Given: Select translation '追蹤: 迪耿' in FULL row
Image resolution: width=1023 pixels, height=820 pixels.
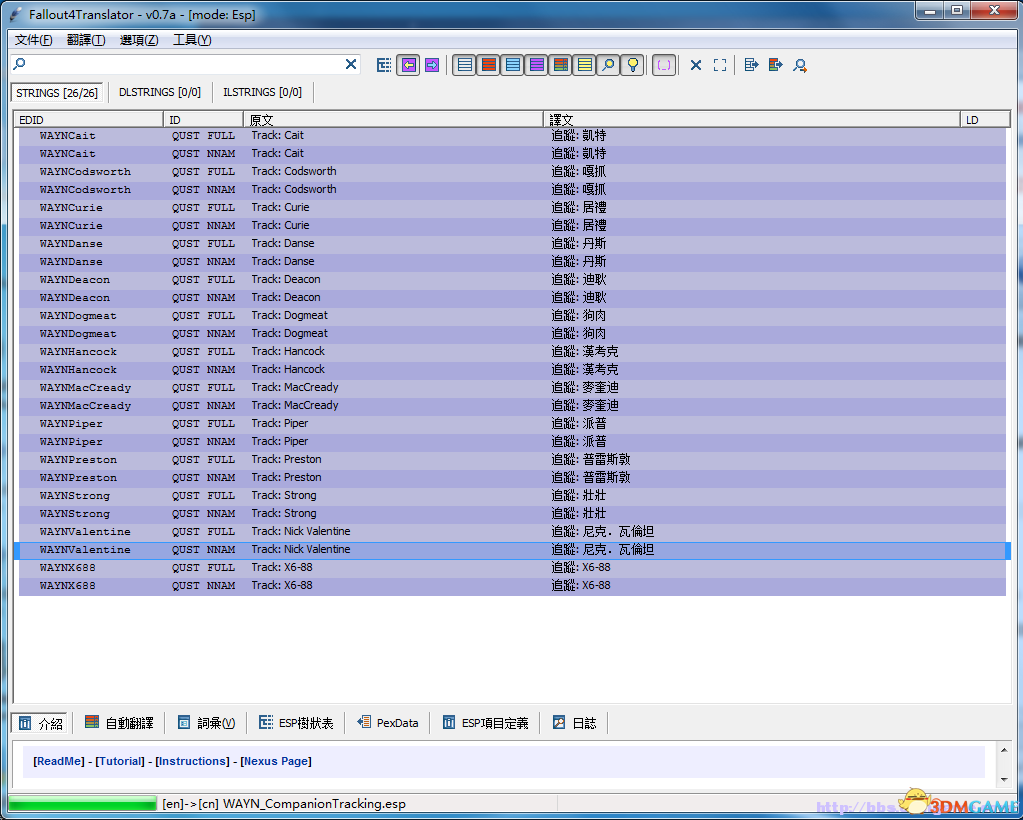Looking at the screenshot, I should pos(579,279).
